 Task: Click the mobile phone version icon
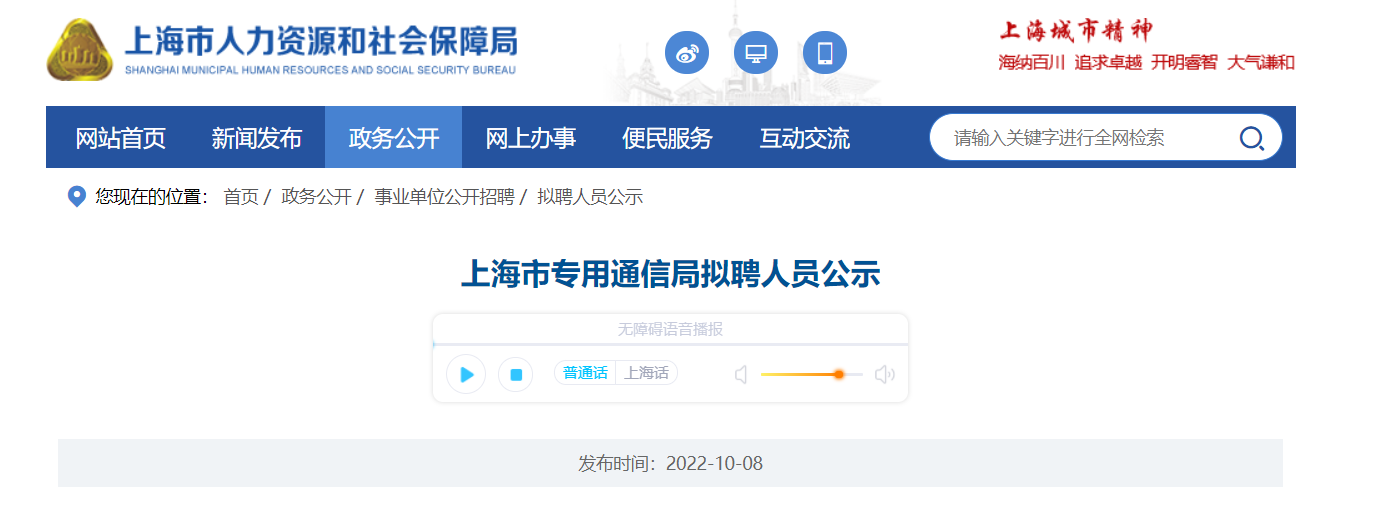coord(825,53)
